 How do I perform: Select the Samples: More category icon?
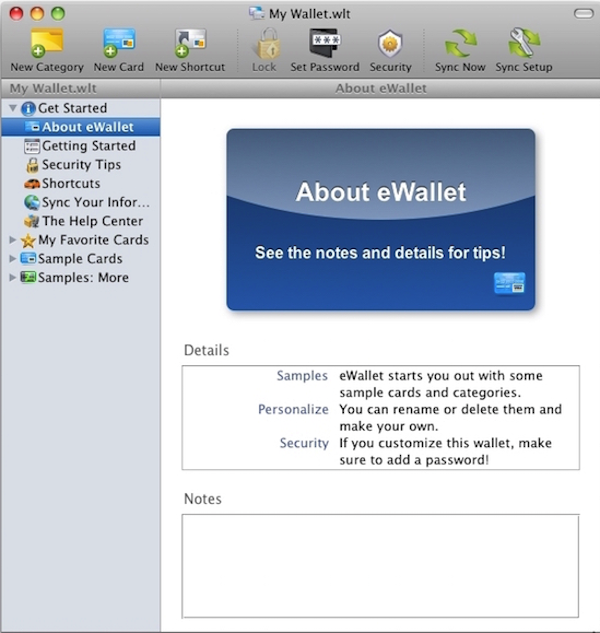click(x=28, y=277)
